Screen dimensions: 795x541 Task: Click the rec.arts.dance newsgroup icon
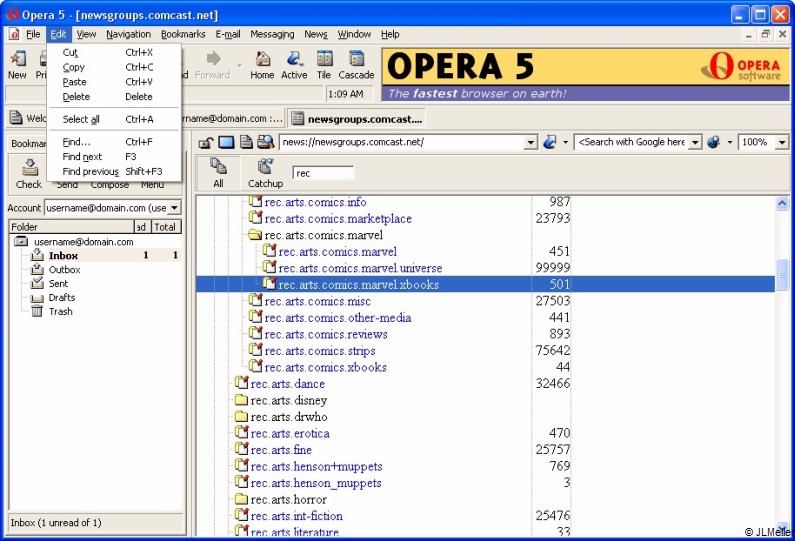click(242, 383)
